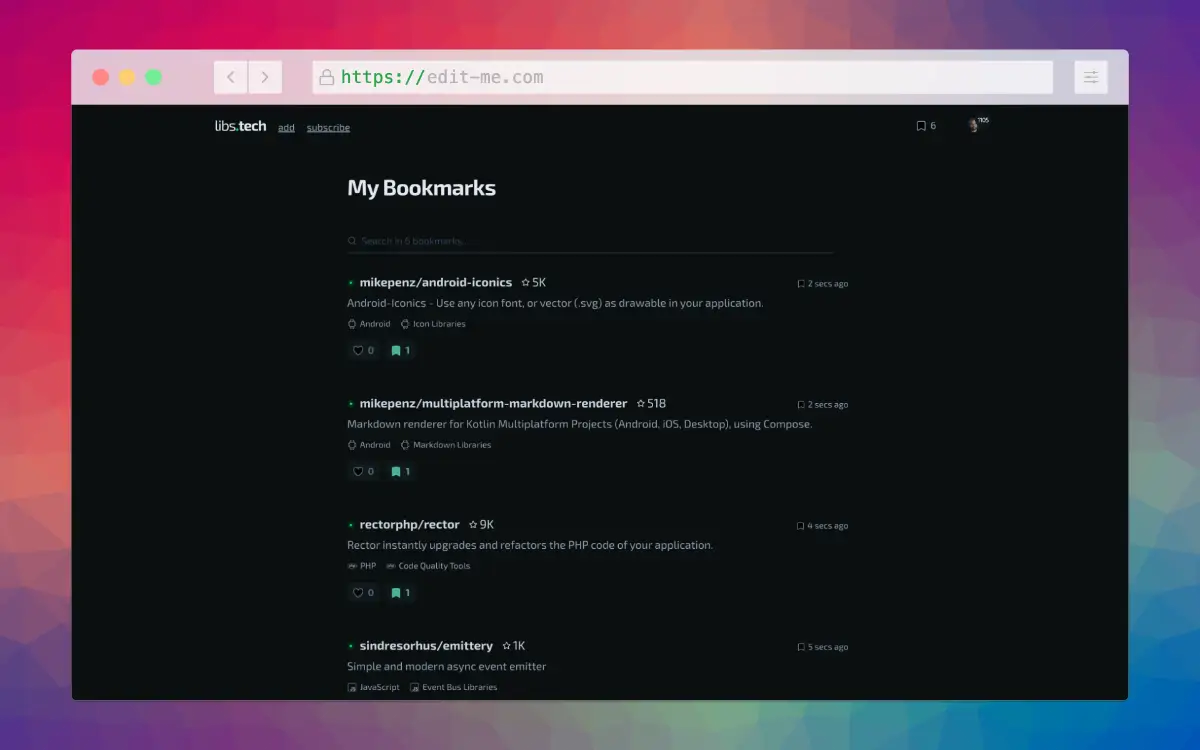Toggle bookmark on rectorphp/rector
The width and height of the screenshot is (1200, 750).
(x=400, y=593)
